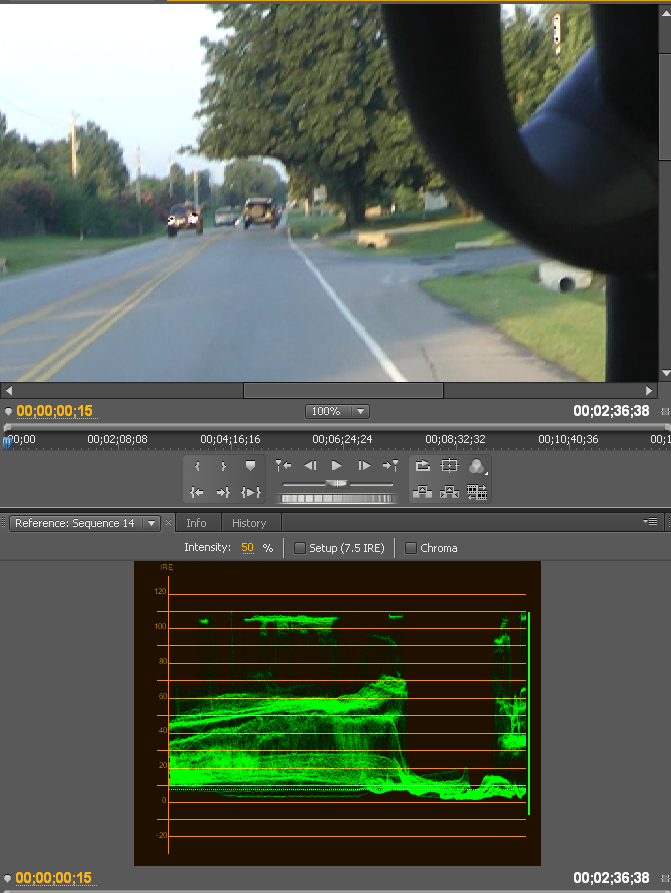
Task: Click the reference panel grip handle
Action: point(4,522)
